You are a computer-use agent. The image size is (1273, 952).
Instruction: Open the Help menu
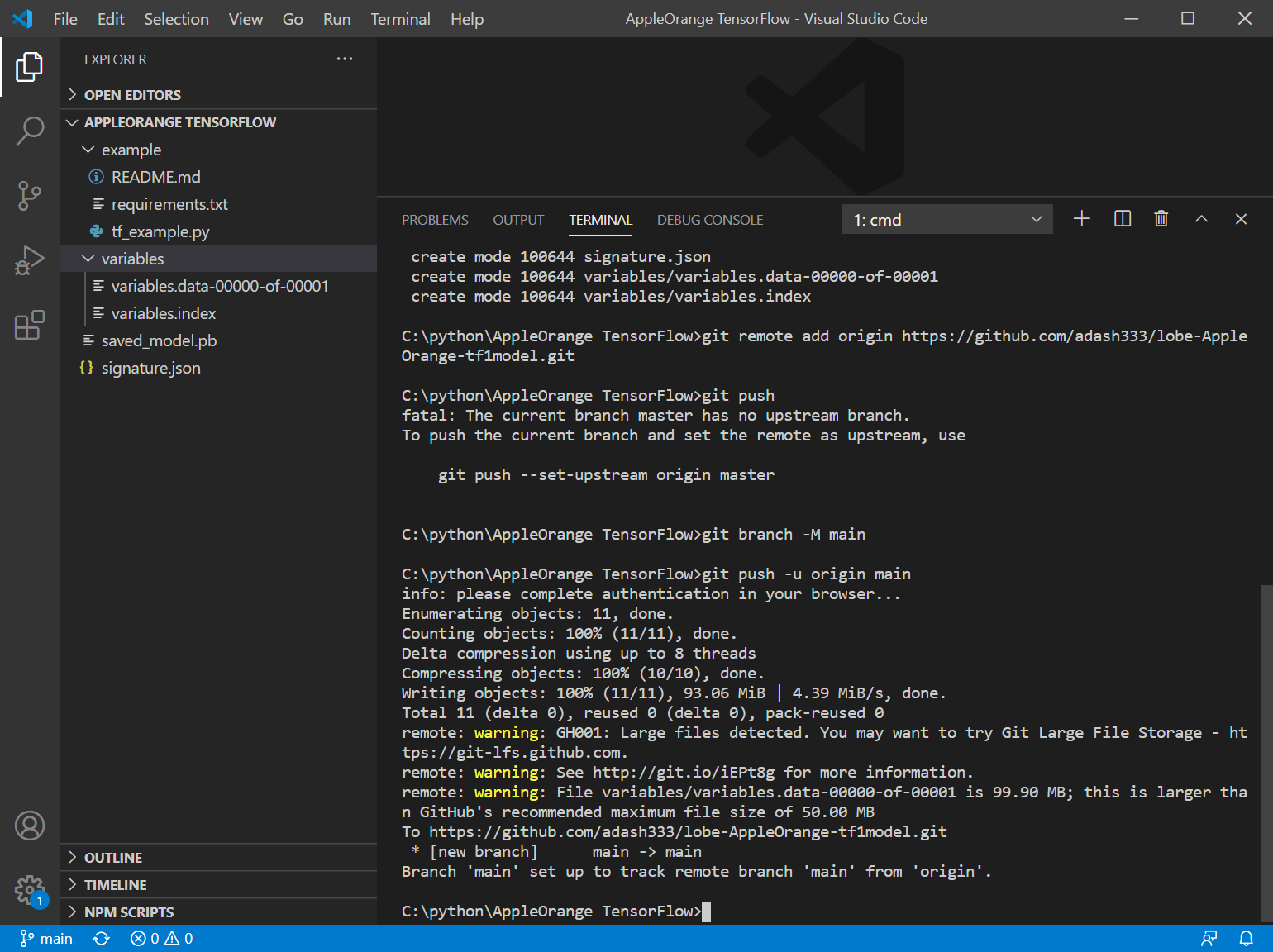[467, 19]
